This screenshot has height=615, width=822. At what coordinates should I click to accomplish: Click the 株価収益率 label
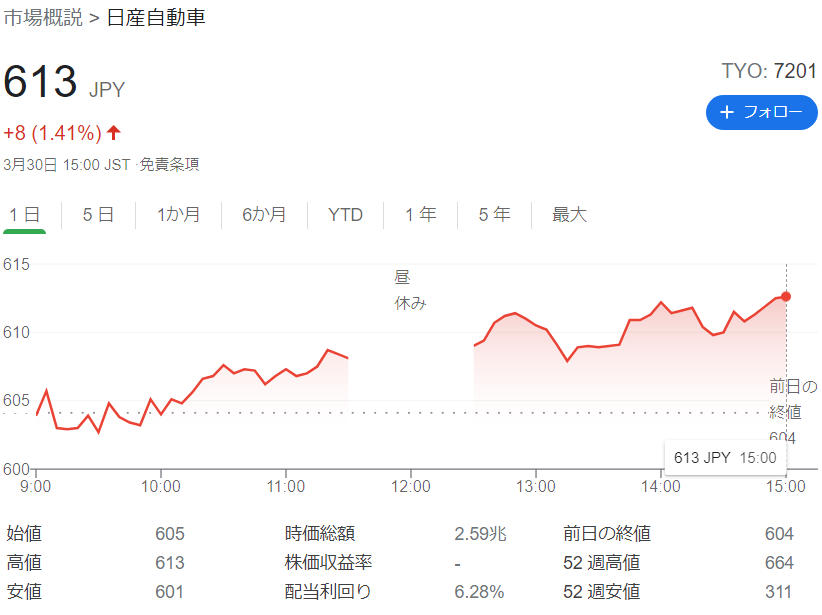328,563
